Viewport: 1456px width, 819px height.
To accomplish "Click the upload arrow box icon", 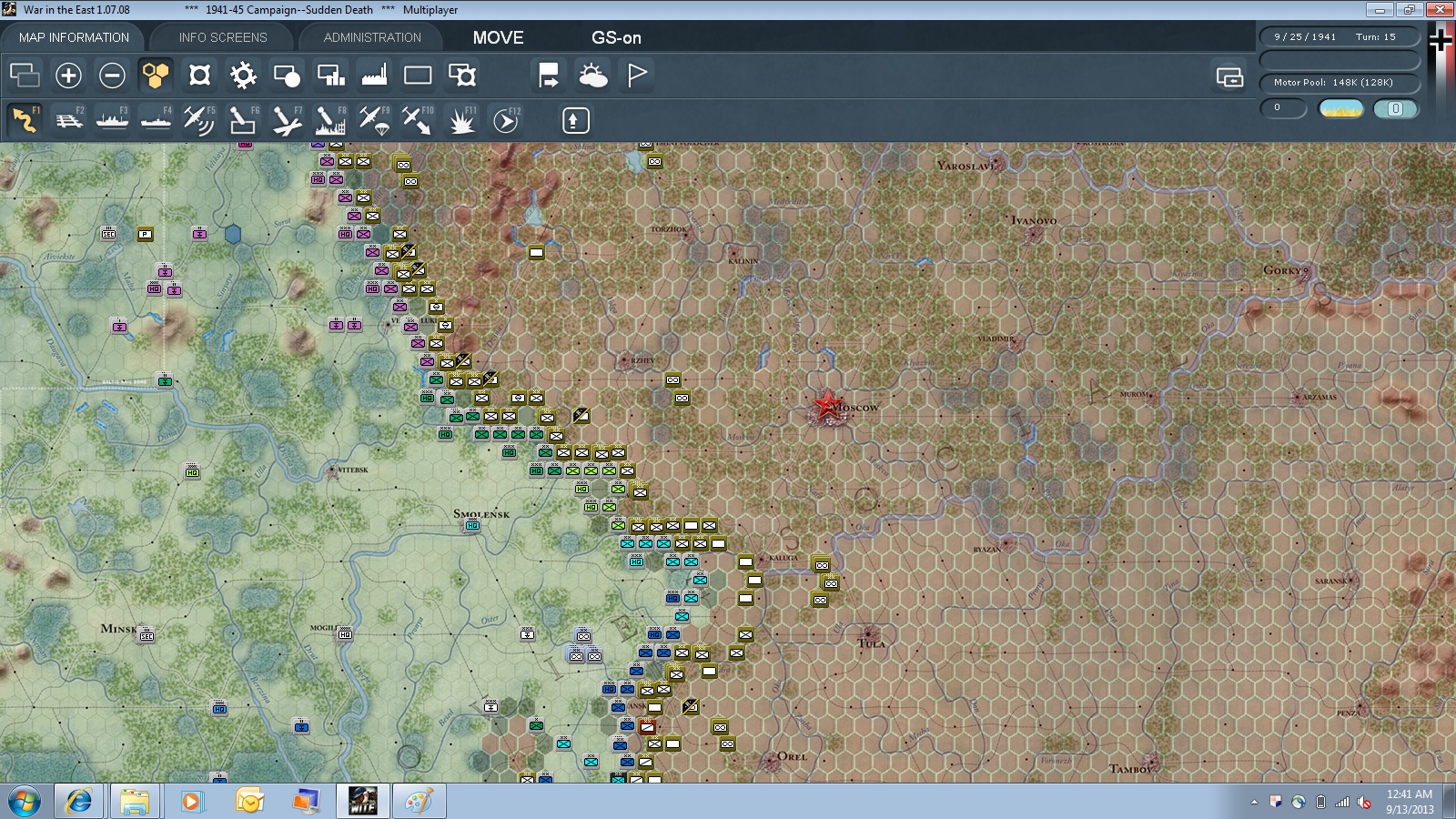I will tap(575, 120).
